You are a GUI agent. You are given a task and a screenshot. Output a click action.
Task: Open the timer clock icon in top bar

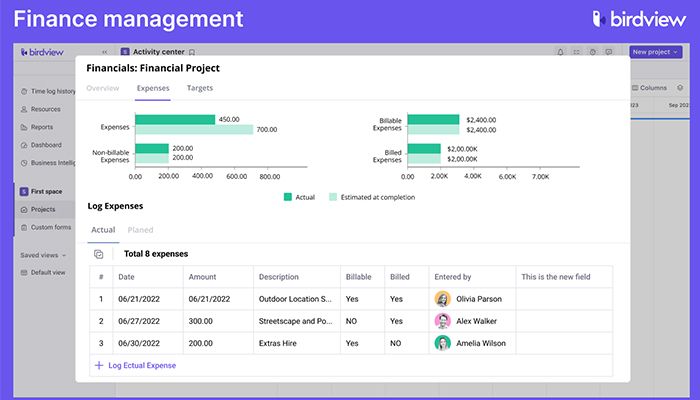point(594,52)
